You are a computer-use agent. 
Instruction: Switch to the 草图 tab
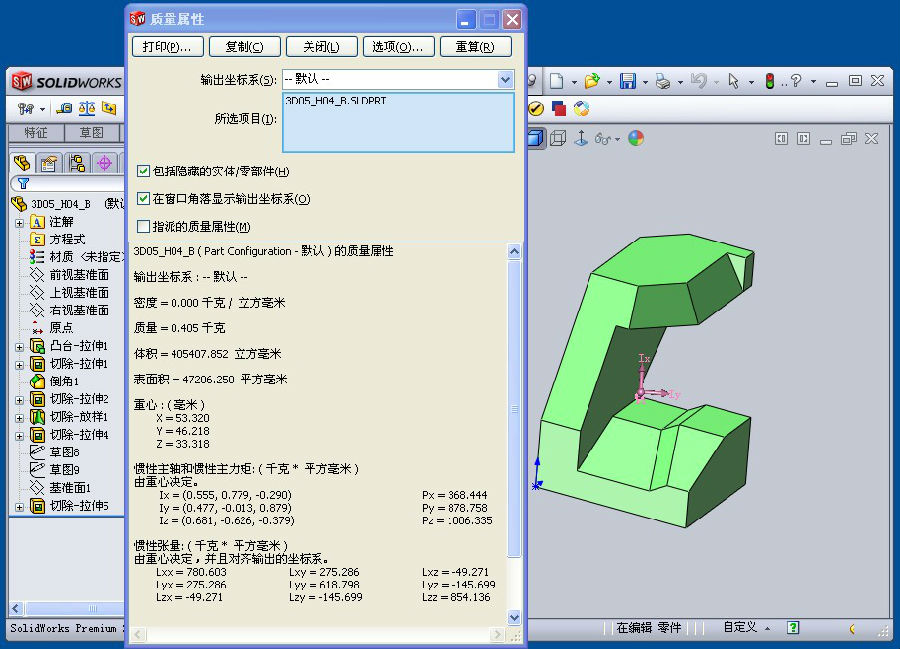[92, 133]
